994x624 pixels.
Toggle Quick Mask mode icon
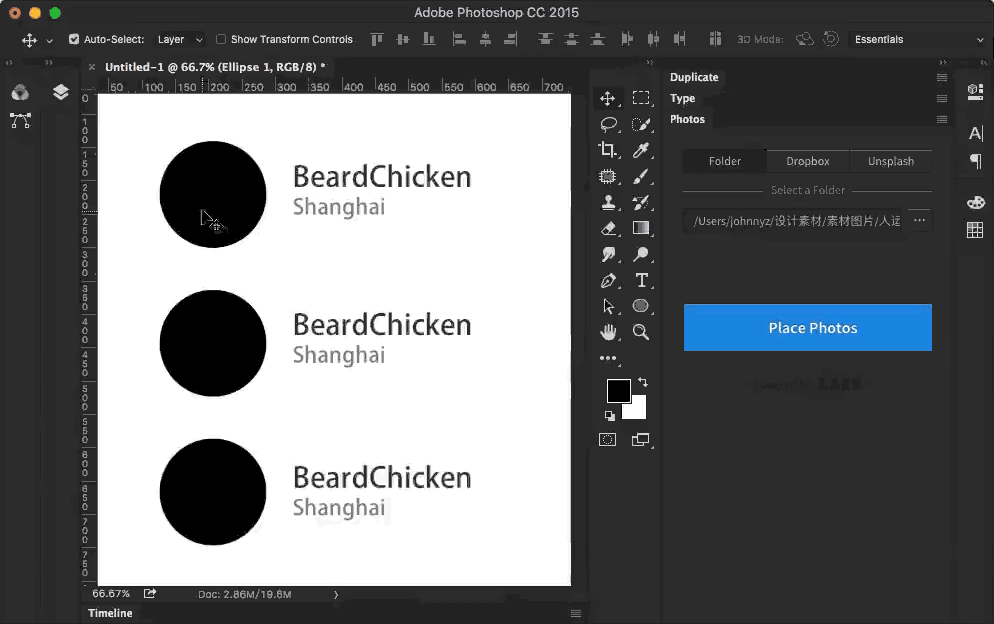[x=607, y=439]
